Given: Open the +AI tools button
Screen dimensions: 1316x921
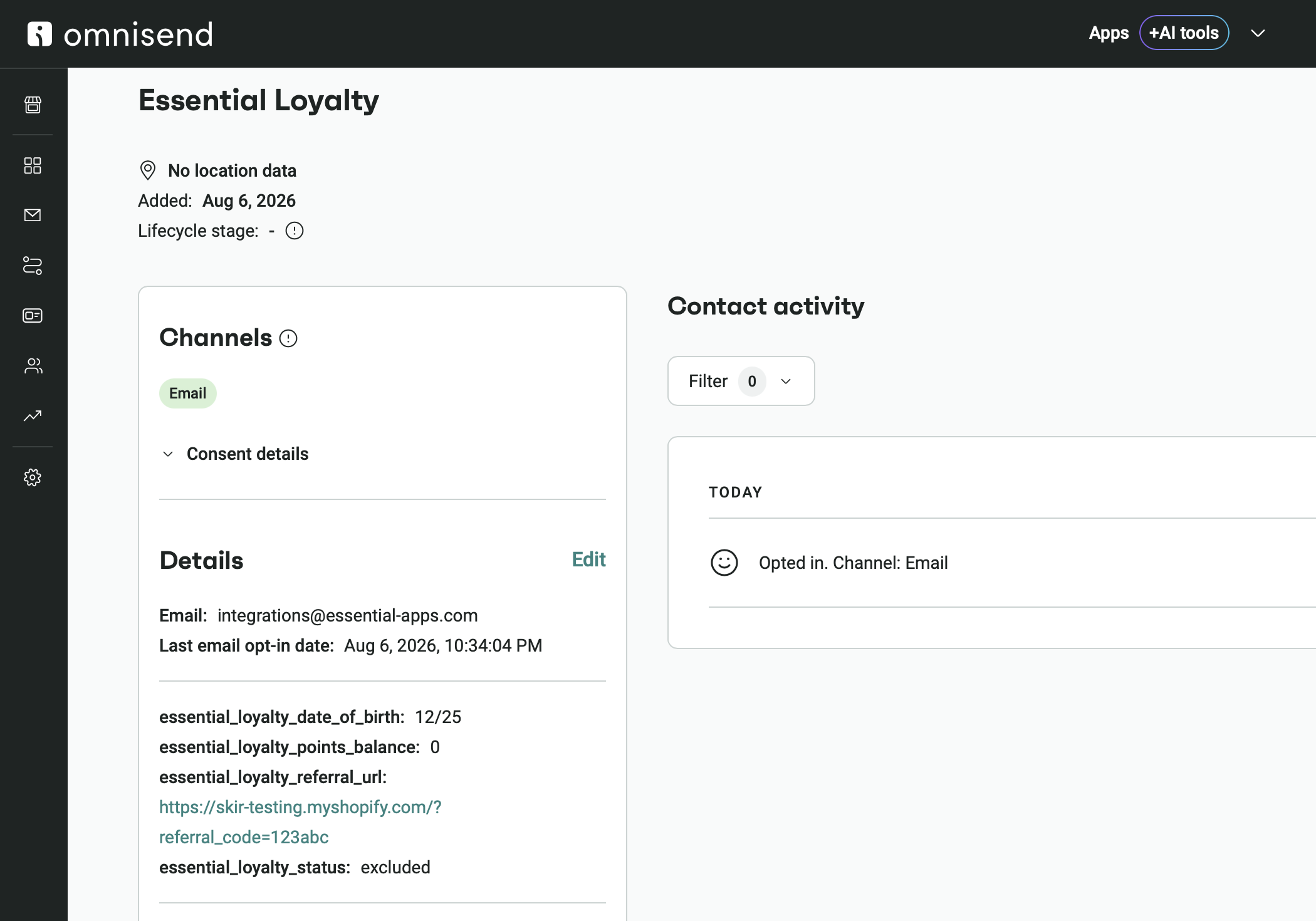Looking at the screenshot, I should [1184, 33].
